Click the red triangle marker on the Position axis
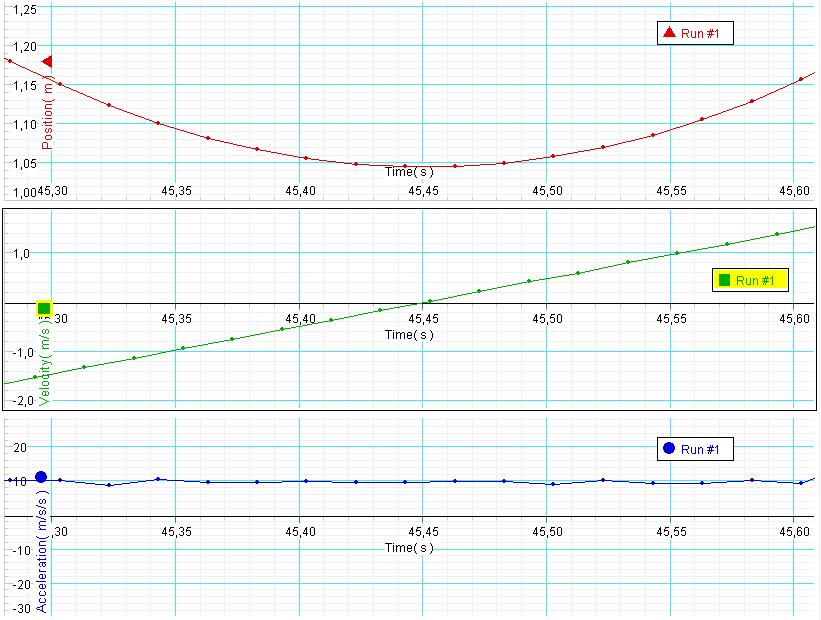The width and height of the screenshot is (821, 620). click(46, 62)
